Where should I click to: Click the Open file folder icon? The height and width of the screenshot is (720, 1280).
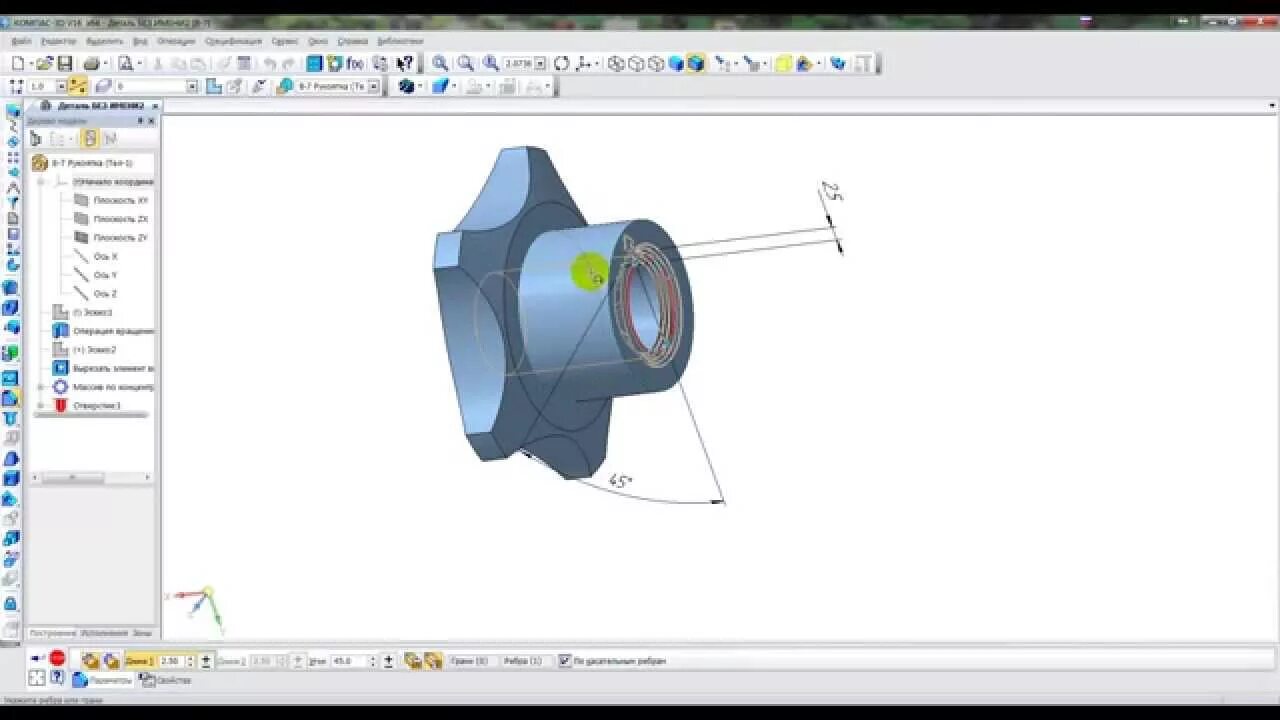click(44, 63)
